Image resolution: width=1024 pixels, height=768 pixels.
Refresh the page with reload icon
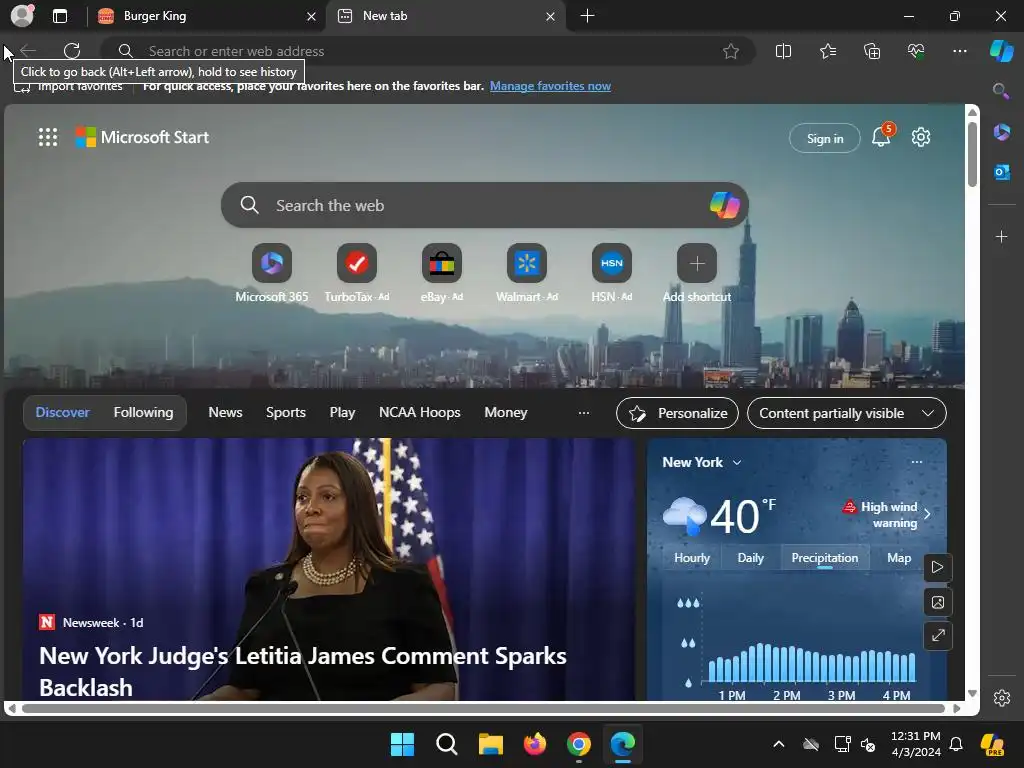click(72, 51)
